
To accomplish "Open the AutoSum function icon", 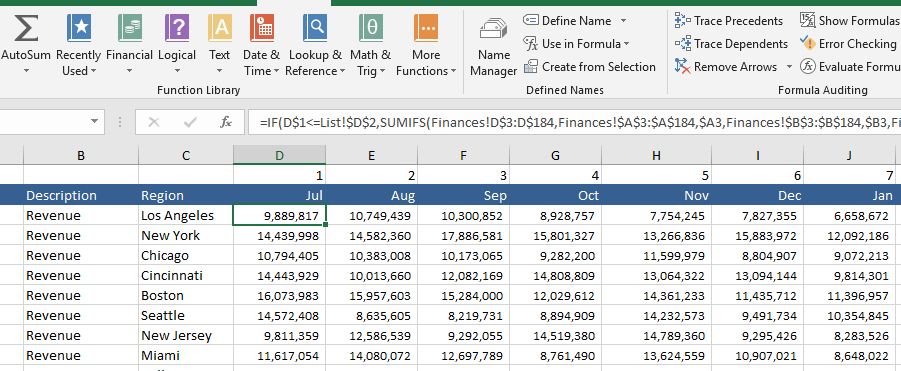I will (x=26, y=28).
